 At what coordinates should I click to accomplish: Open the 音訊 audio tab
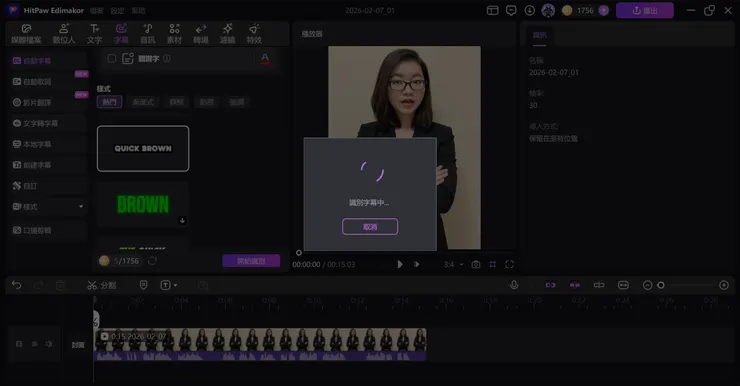click(x=148, y=34)
